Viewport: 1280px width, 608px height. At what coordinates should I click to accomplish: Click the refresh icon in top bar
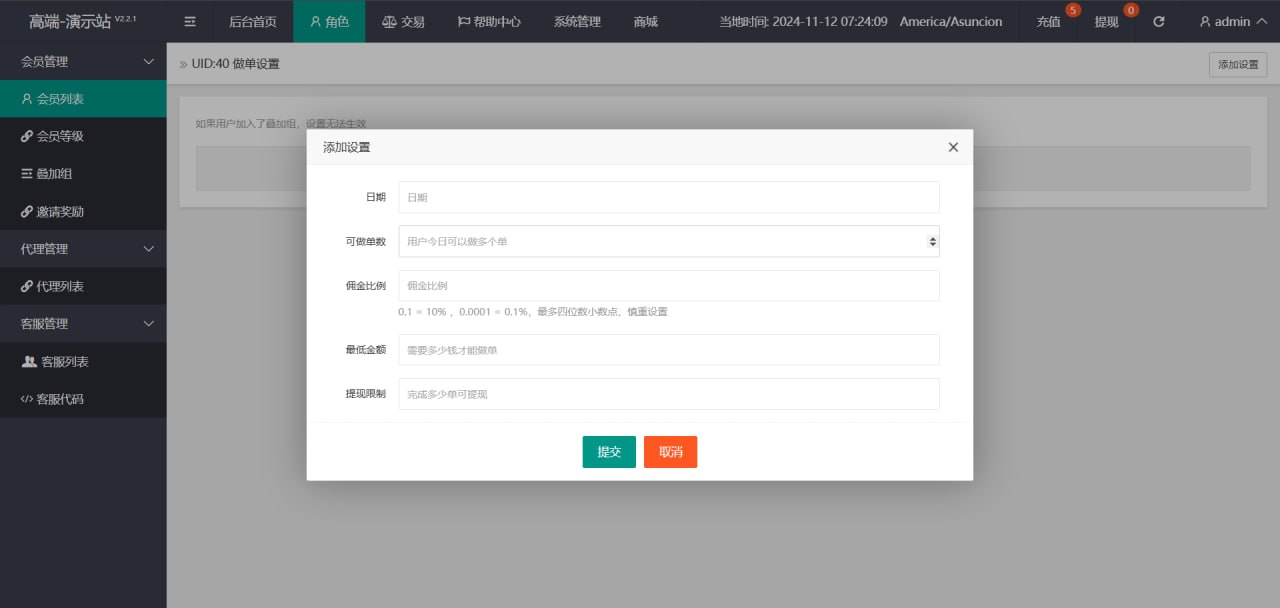coord(1158,21)
